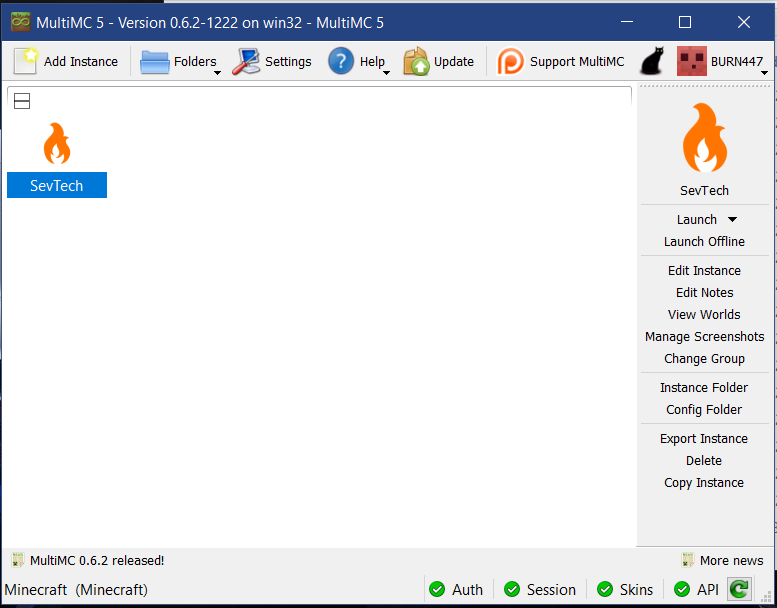The height and width of the screenshot is (608, 777).
Task: Click the dotted sidebar drag handle
Action: pyautogui.click(x=704, y=86)
